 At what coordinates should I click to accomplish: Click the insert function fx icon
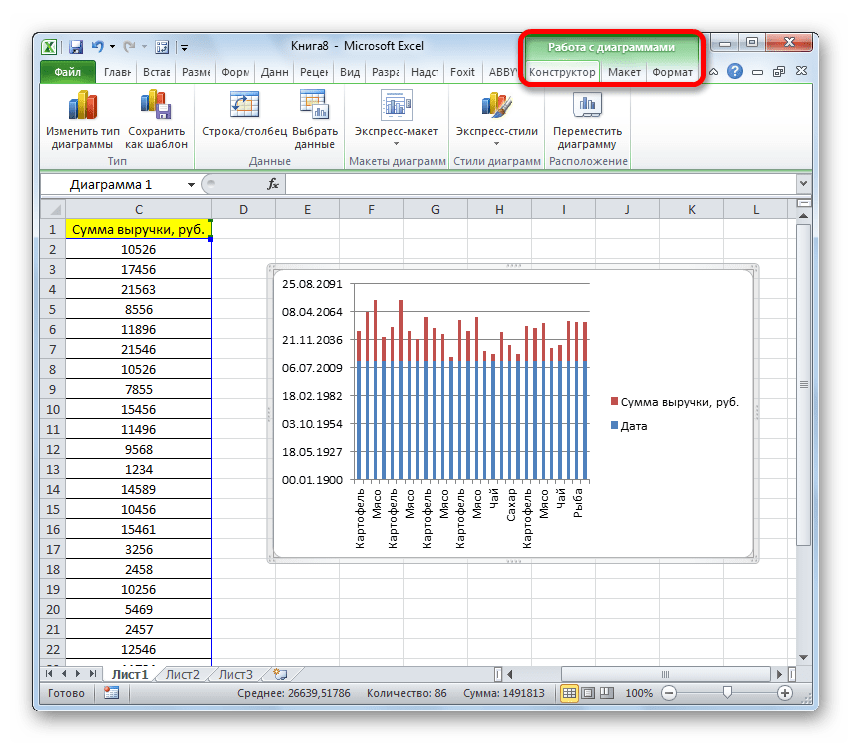pyautogui.click(x=272, y=185)
